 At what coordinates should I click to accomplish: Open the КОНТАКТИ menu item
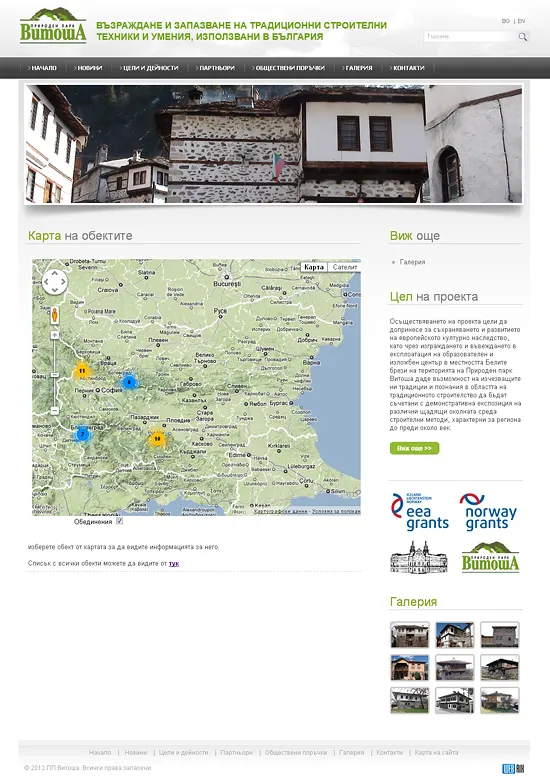click(407, 68)
